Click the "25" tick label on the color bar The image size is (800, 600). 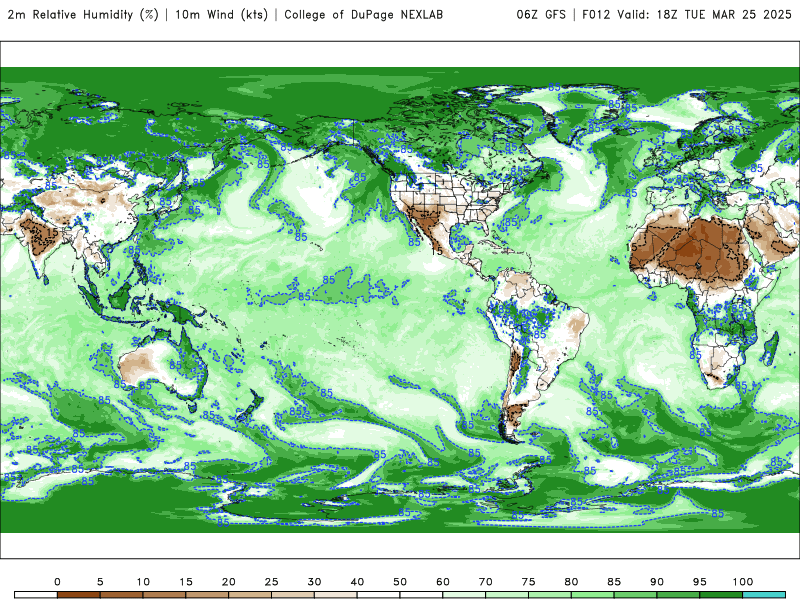[271, 582]
